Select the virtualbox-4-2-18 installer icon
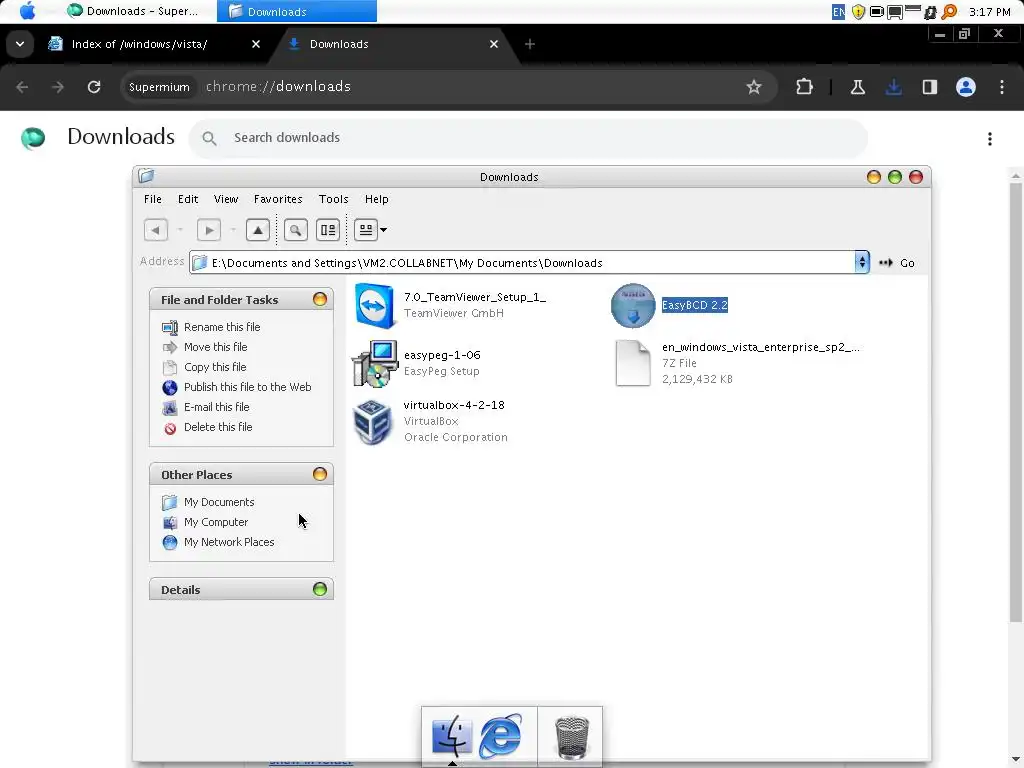The height and width of the screenshot is (768, 1024). [x=372, y=421]
